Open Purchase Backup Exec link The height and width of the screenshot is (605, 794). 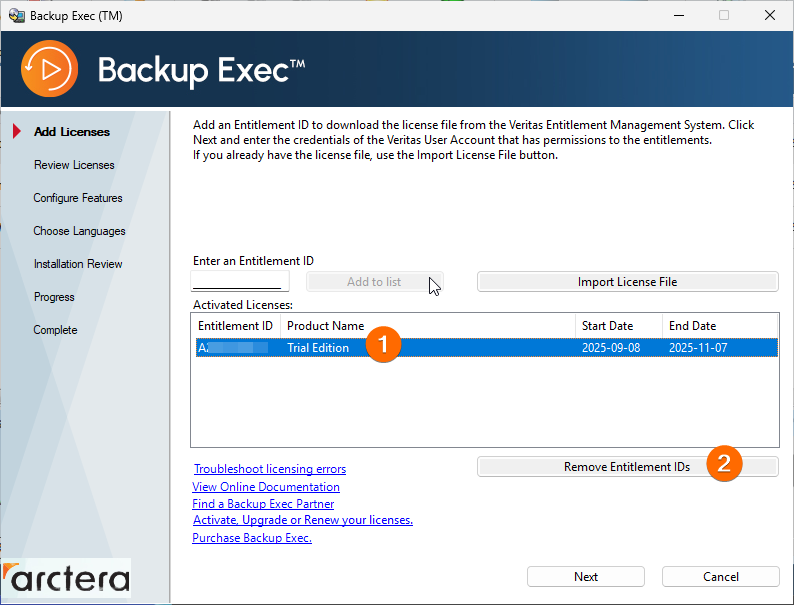[x=252, y=538]
